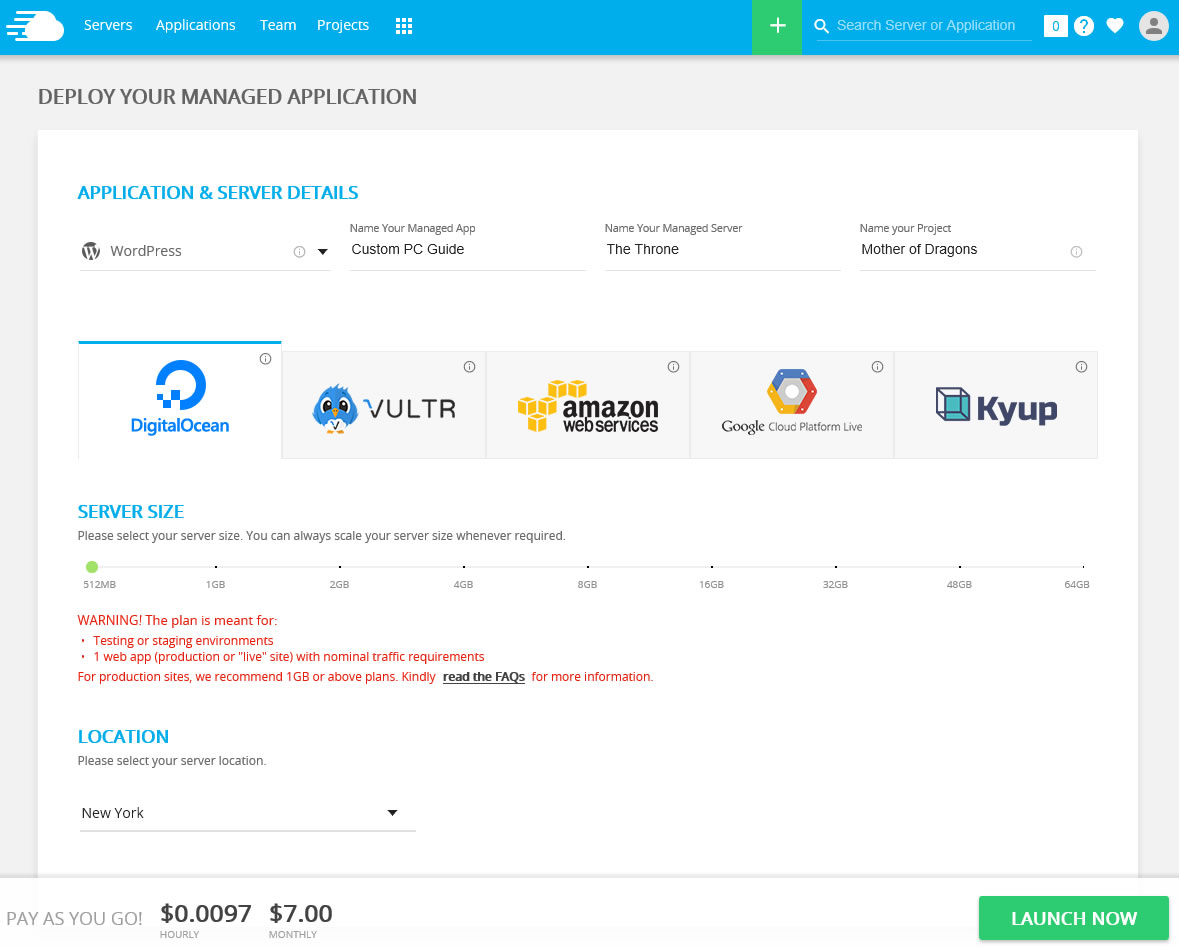Pick the Kyup provider option
Screen dimensions: 1179x948
pyautogui.click(x=996, y=406)
